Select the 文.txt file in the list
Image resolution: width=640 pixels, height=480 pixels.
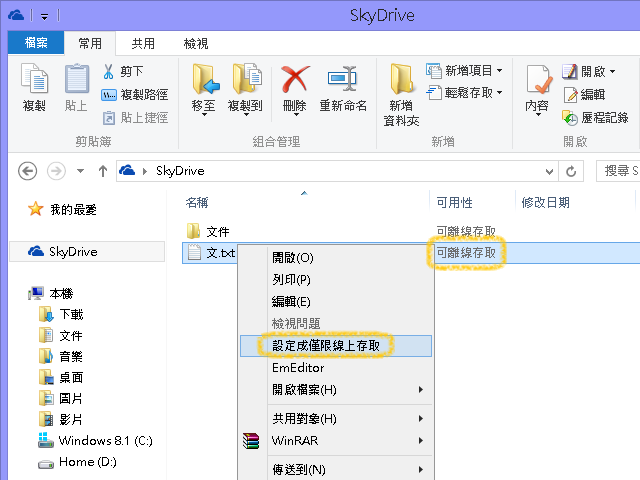tap(211, 253)
